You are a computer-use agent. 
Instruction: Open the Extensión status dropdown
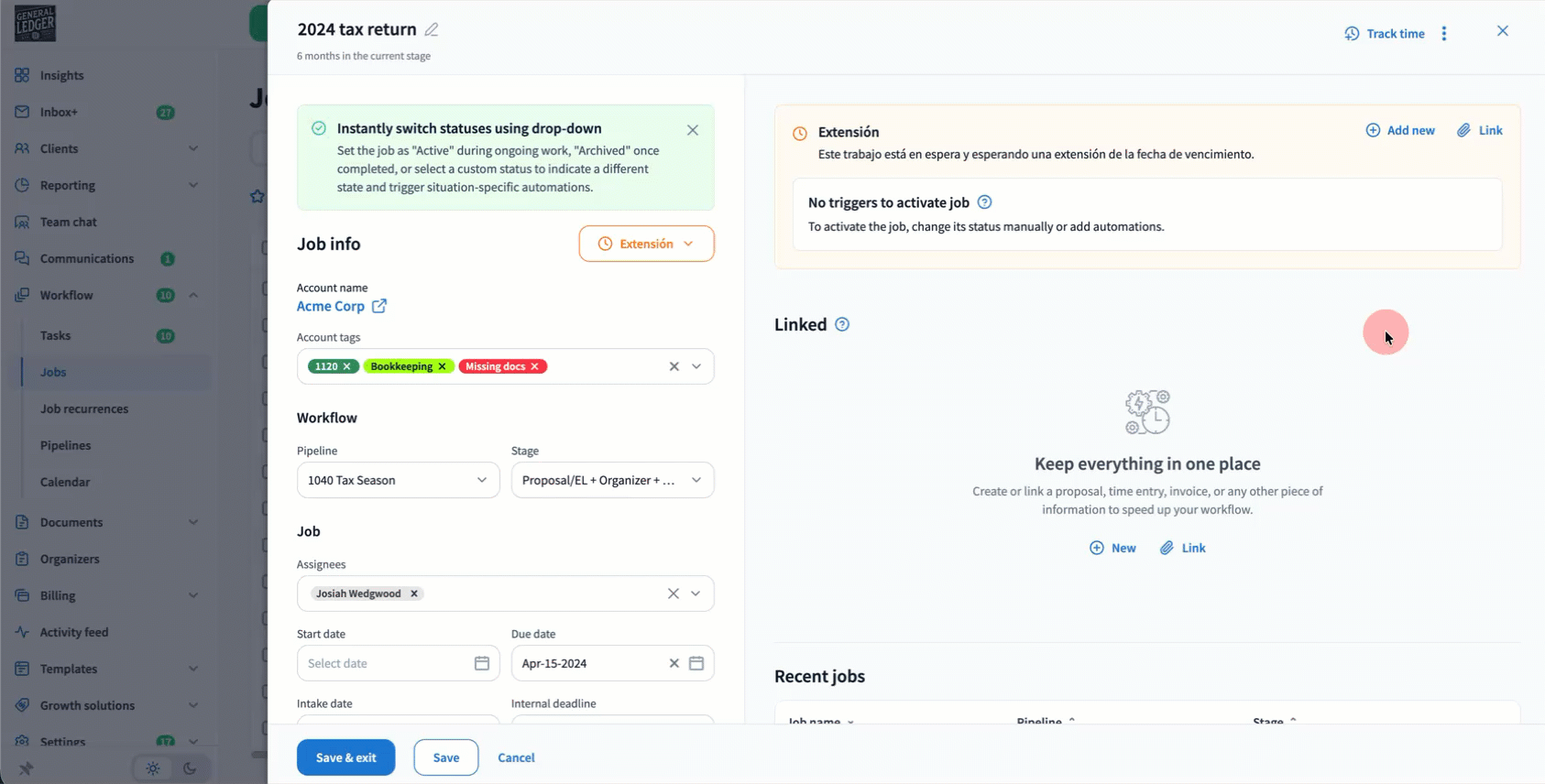click(647, 244)
